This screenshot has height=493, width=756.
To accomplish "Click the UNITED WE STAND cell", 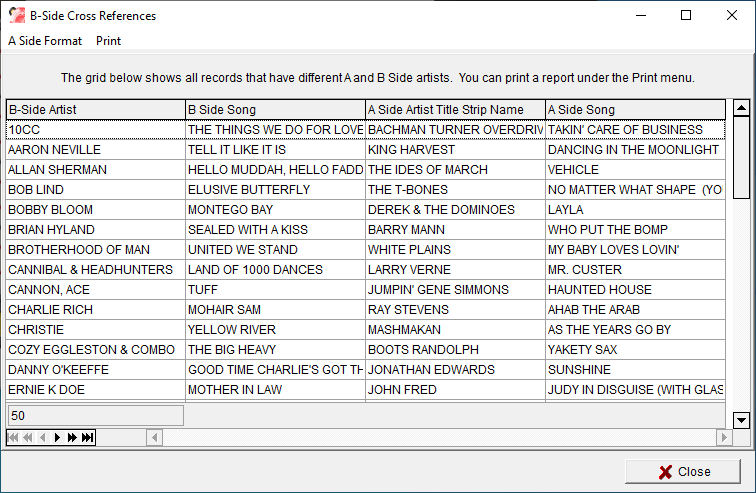I will pyautogui.click(x=275, y=250).
